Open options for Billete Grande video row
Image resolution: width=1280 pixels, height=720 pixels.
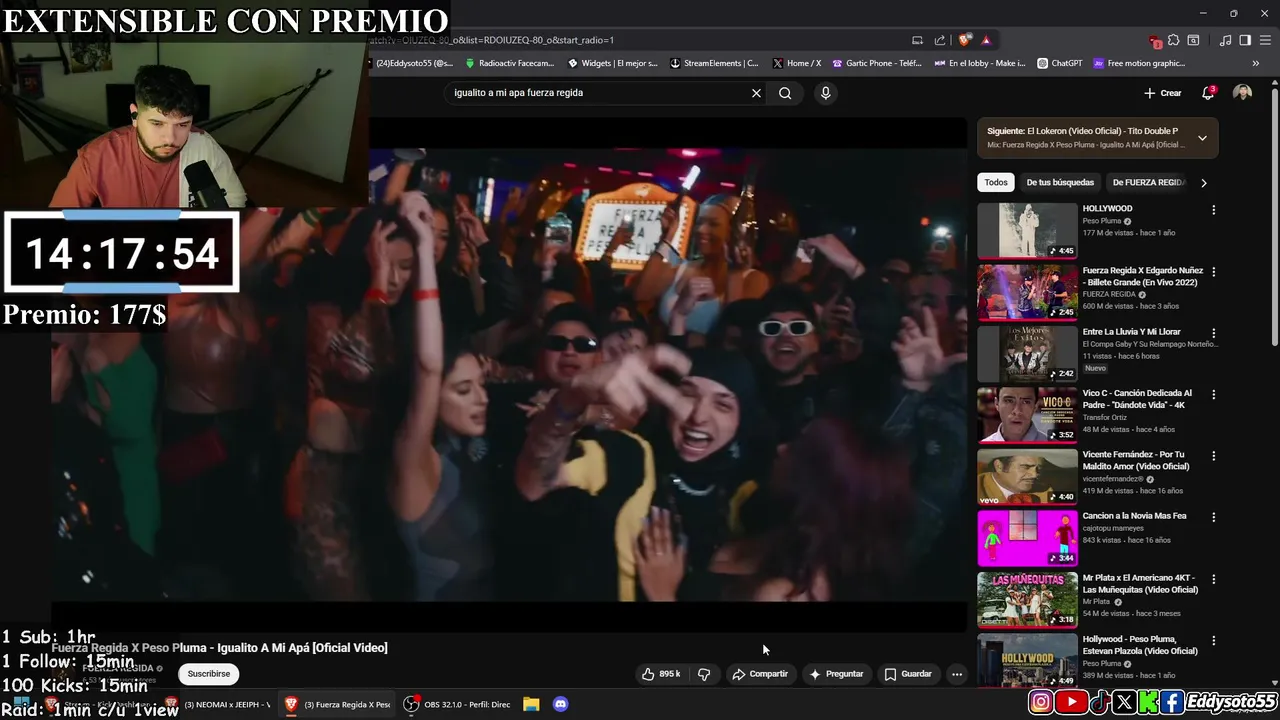tap(1213, 271)
